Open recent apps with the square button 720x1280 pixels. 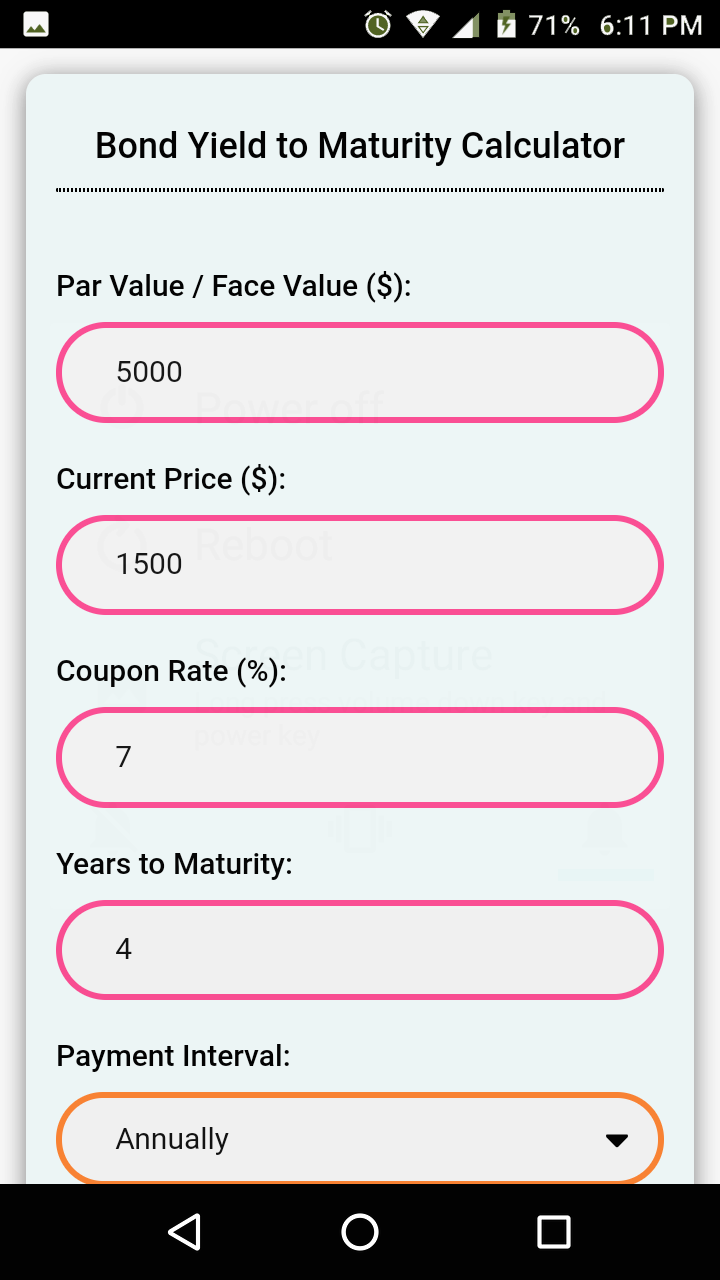553,1232
